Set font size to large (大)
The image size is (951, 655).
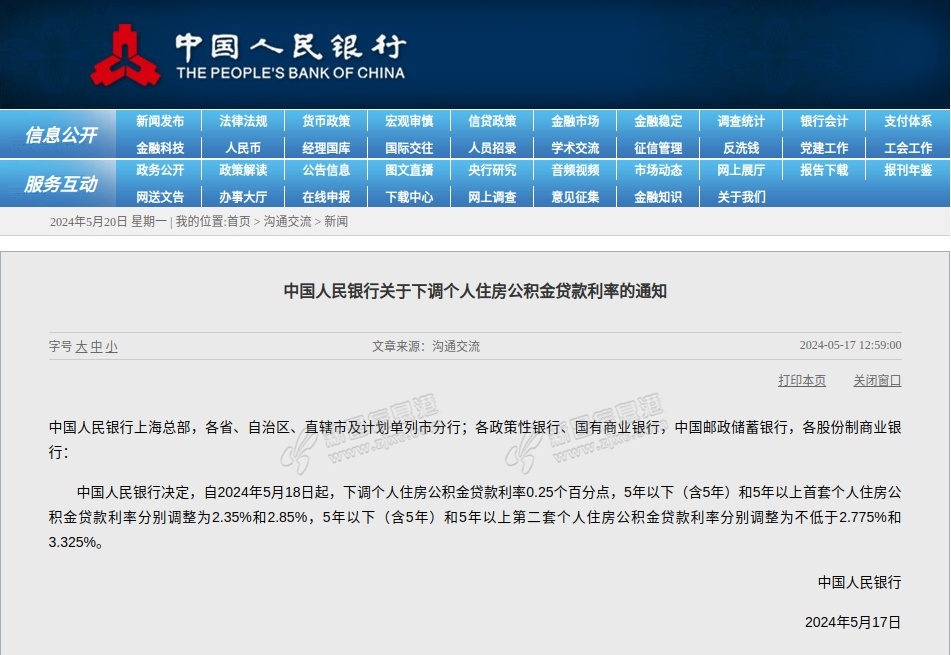pyautogui.click(x=82, y=347)
